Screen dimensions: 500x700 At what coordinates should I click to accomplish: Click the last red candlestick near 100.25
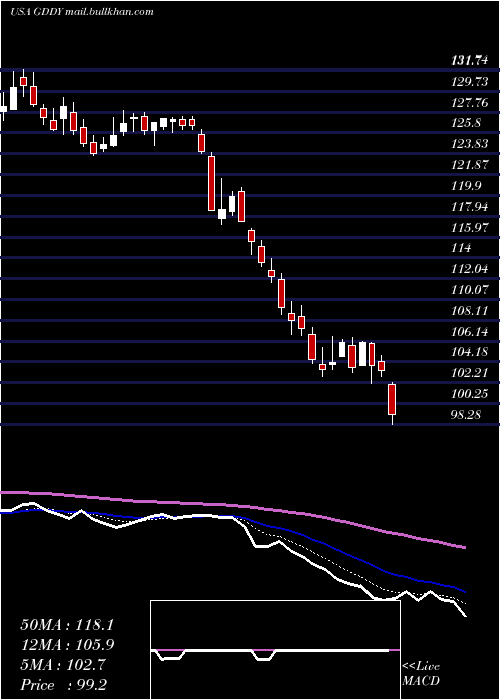[392, 399]
